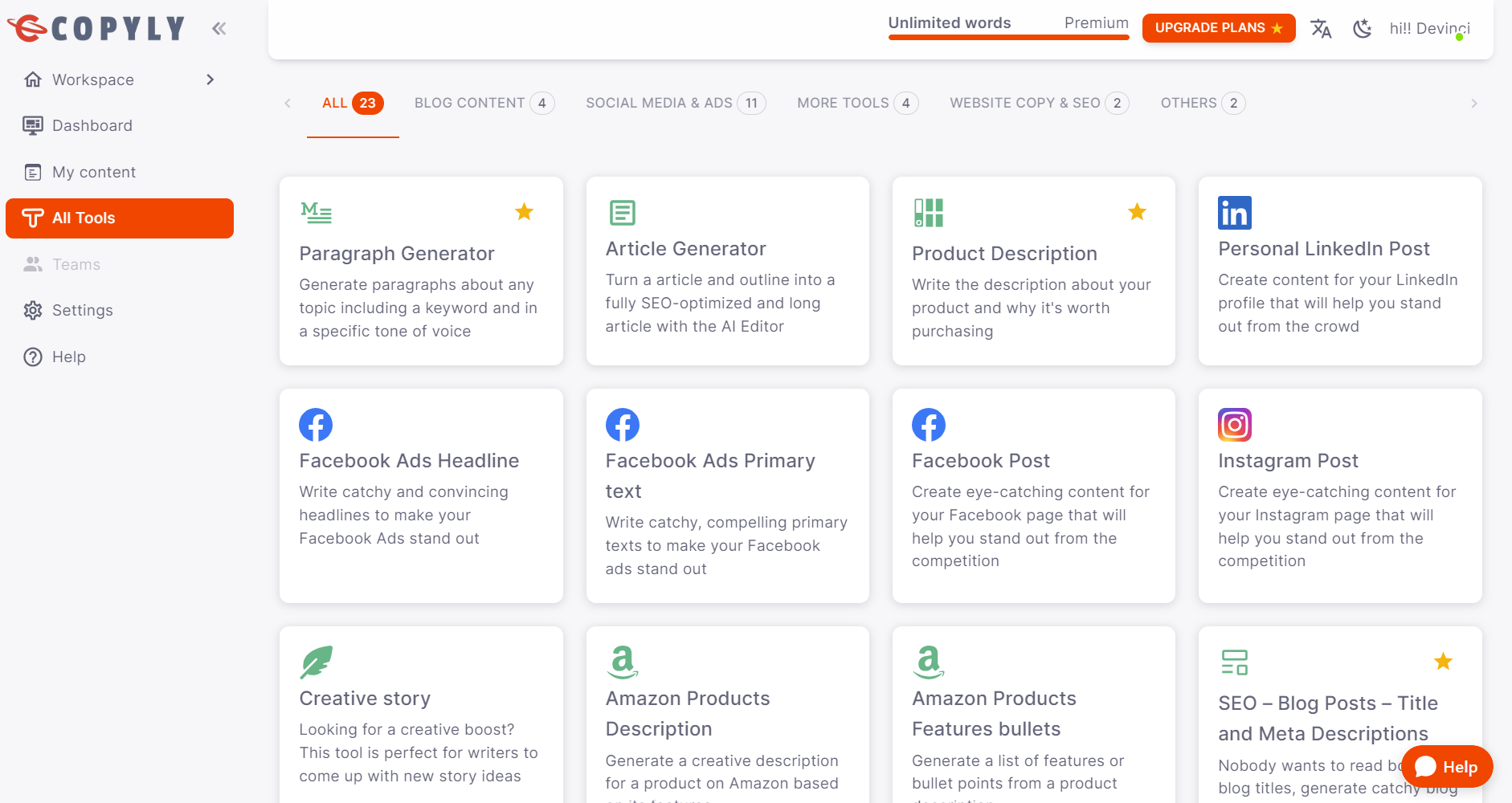The width and height of the screenshot is (1512, 803).
Task: Click the Article Generator icon
Action: (x=622, y=213)
